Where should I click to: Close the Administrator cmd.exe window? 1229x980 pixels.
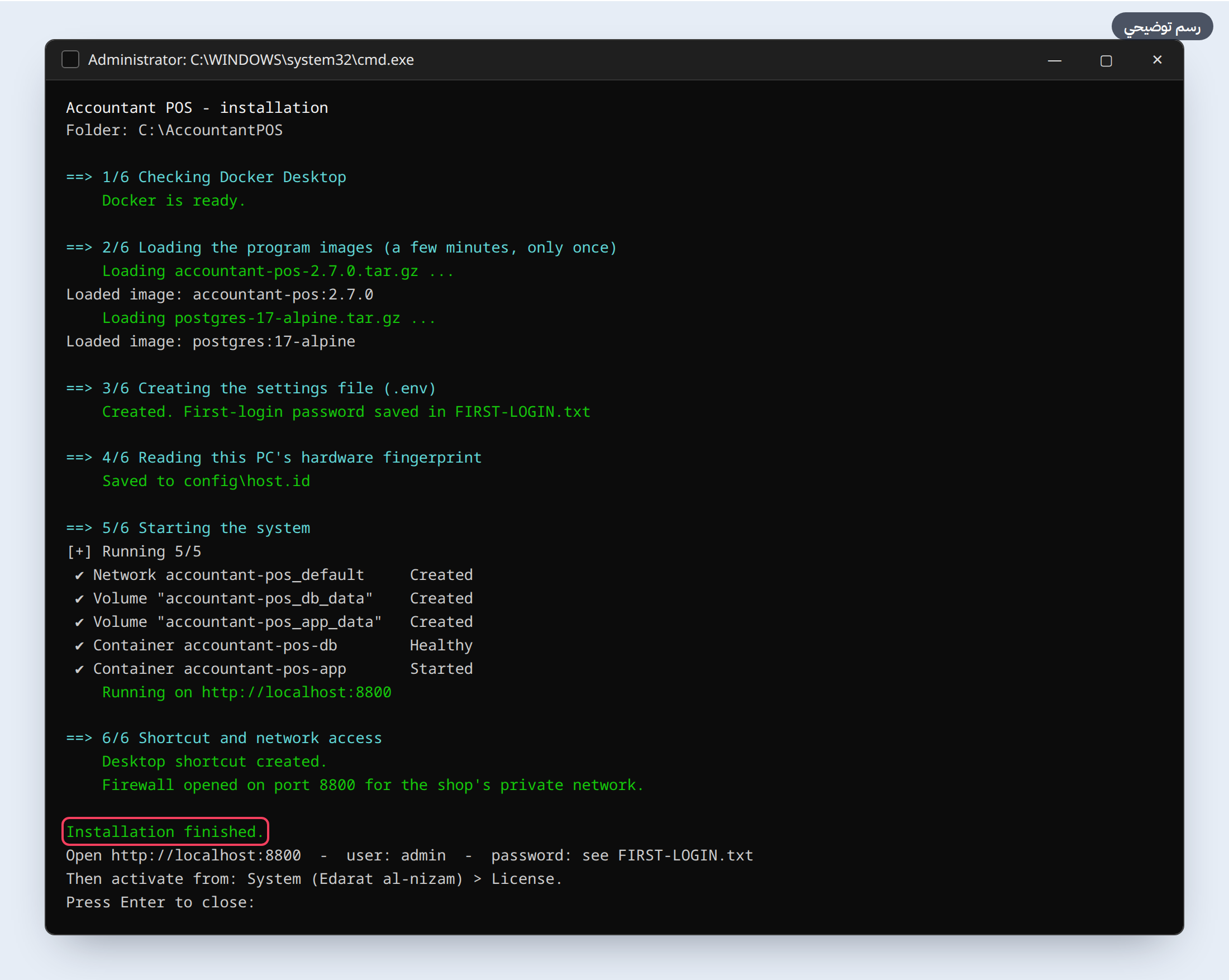1157,59
